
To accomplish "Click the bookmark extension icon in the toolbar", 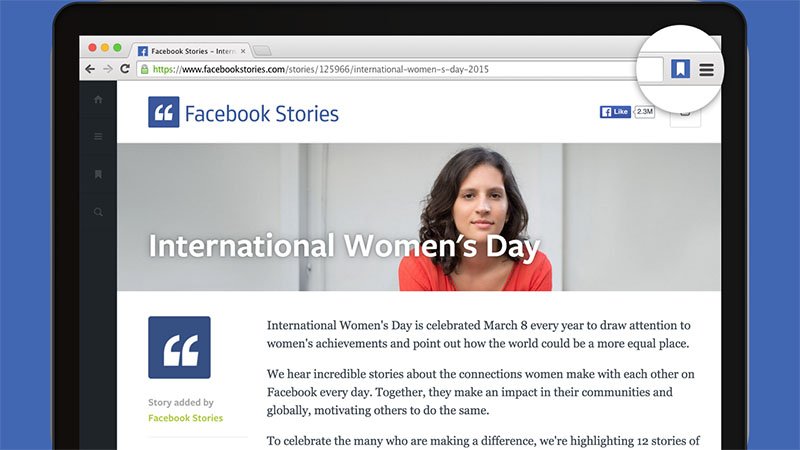I will click(680, 69).
